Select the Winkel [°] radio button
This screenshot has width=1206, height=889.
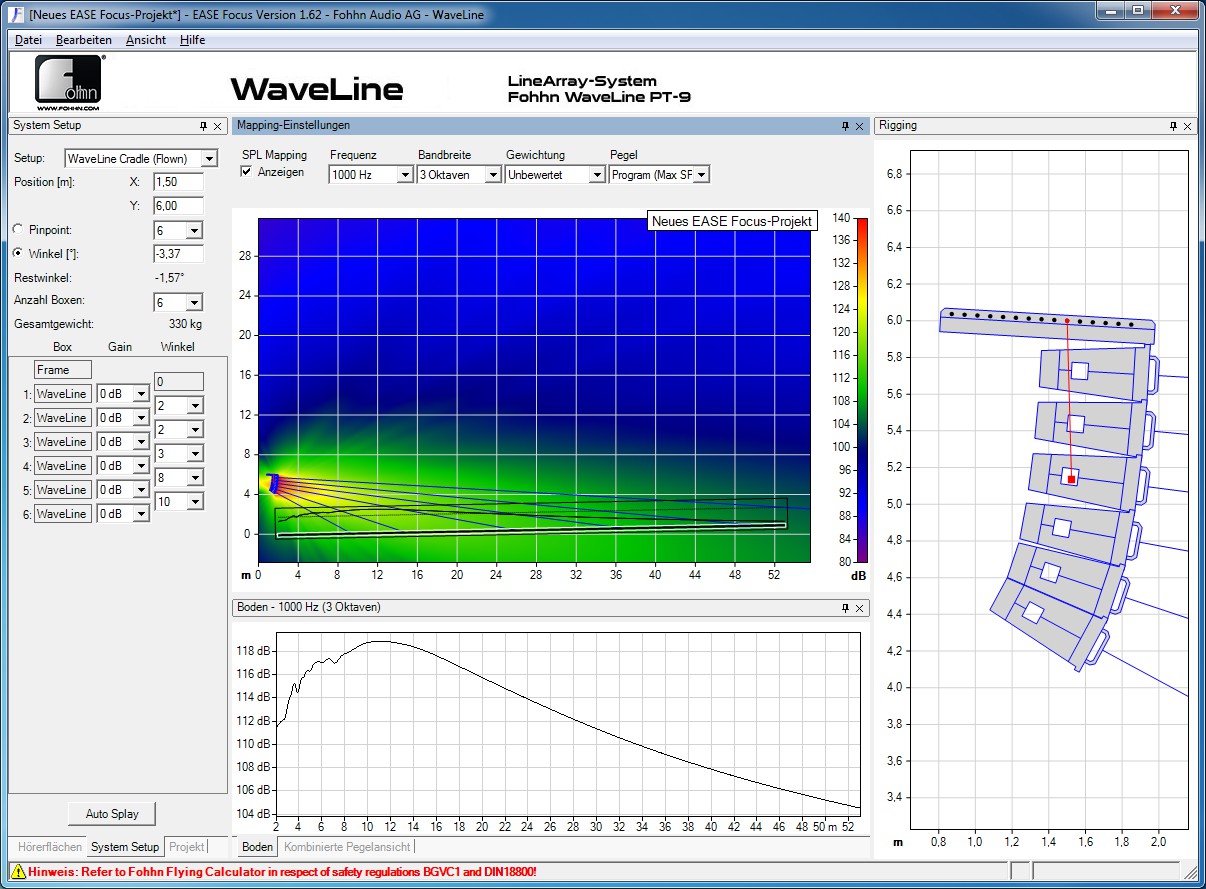(18, 253)
